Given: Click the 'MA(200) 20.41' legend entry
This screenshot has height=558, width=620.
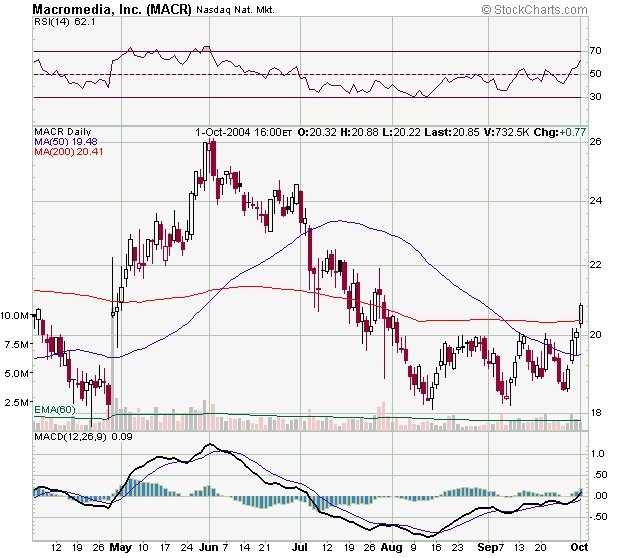Looking at the screenshot, I should coord(68,151).
